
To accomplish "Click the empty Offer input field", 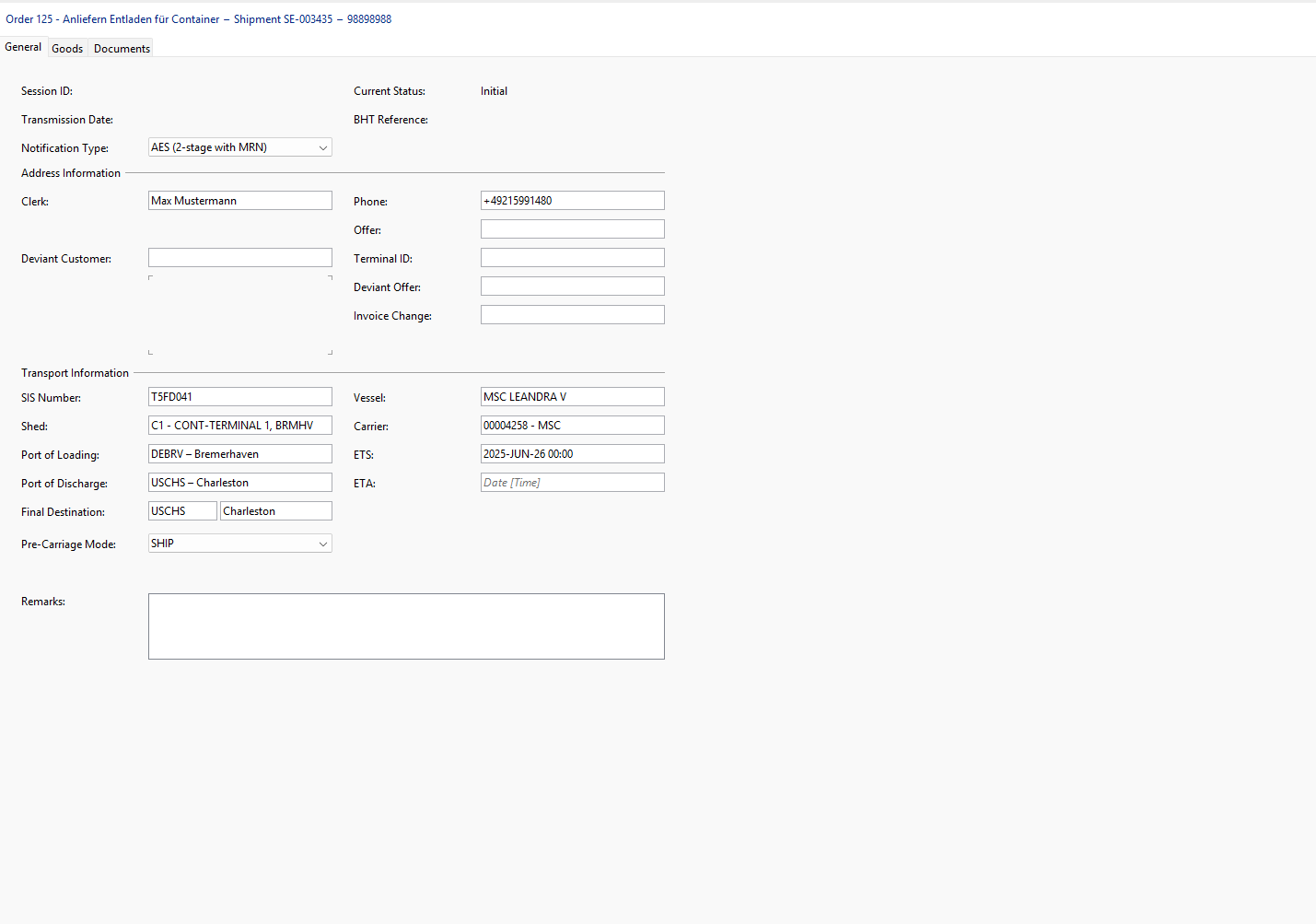I will click(573, 229).
